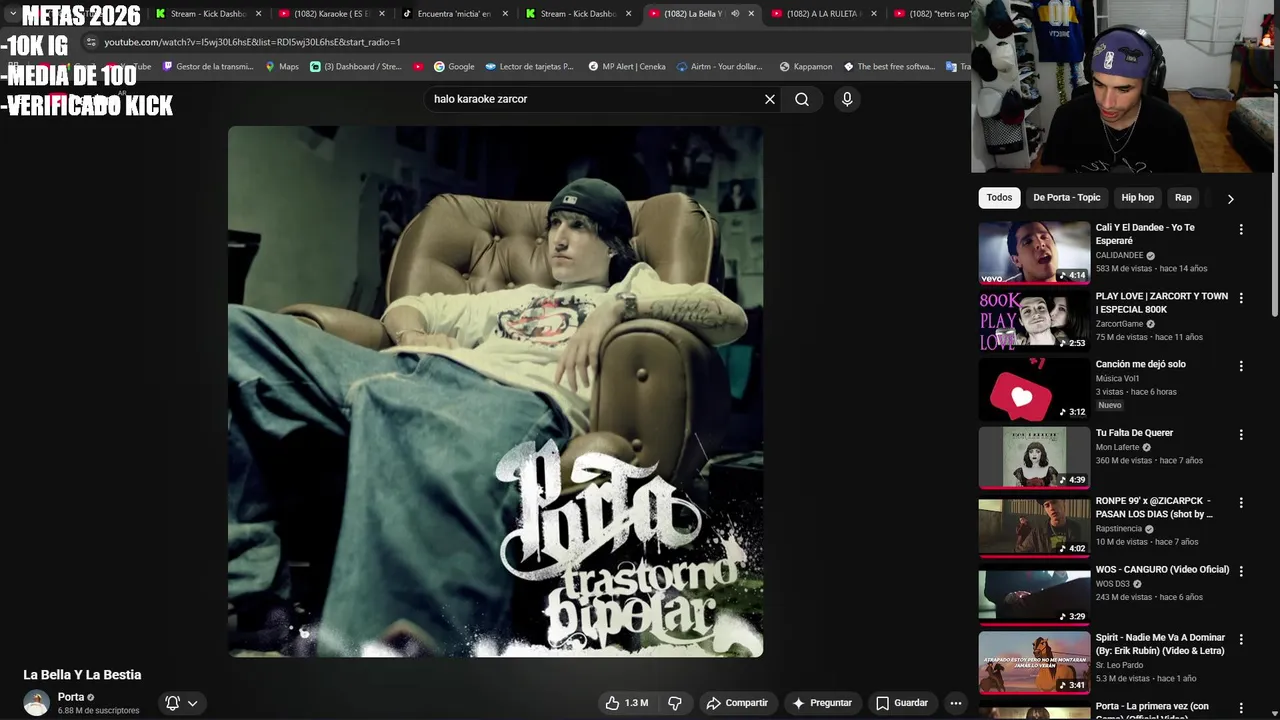Open the Porta channel name link
Image resolution: width=1280 pixels, height=720 pixels.
coord(71,697)
